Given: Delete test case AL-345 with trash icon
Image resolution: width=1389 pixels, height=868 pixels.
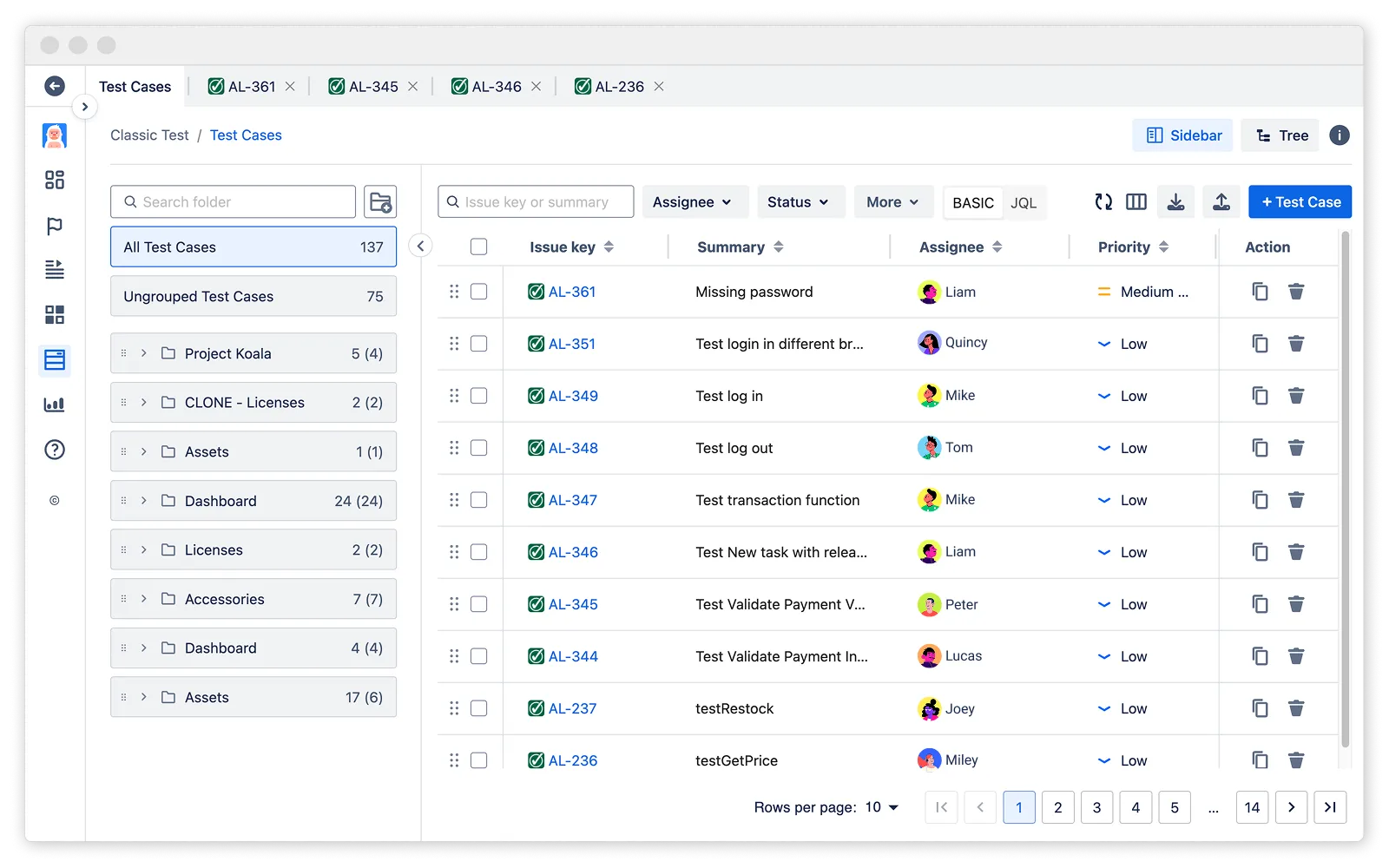Looking at the screenshot, I should 1296,604.
